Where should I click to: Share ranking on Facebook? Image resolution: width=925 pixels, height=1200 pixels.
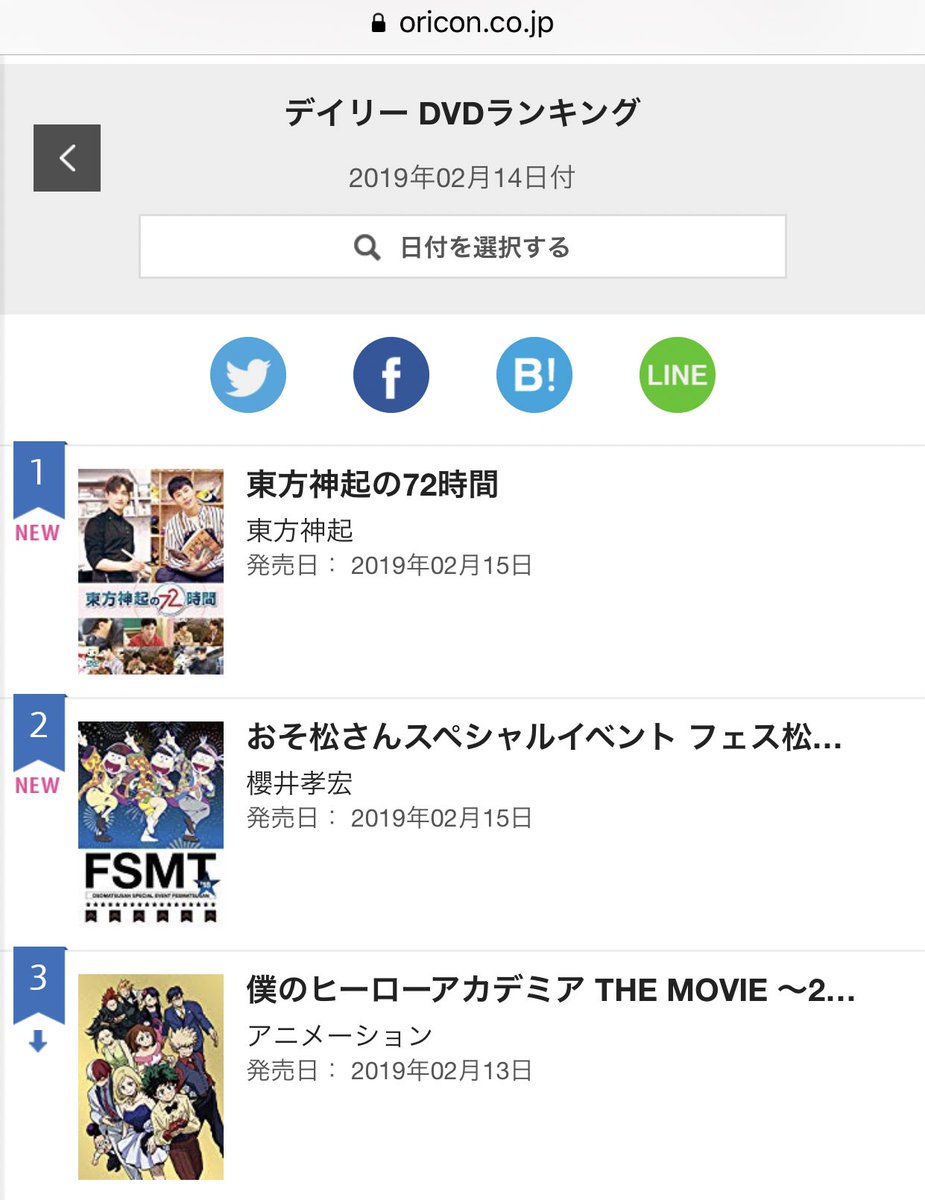[391, 376]
